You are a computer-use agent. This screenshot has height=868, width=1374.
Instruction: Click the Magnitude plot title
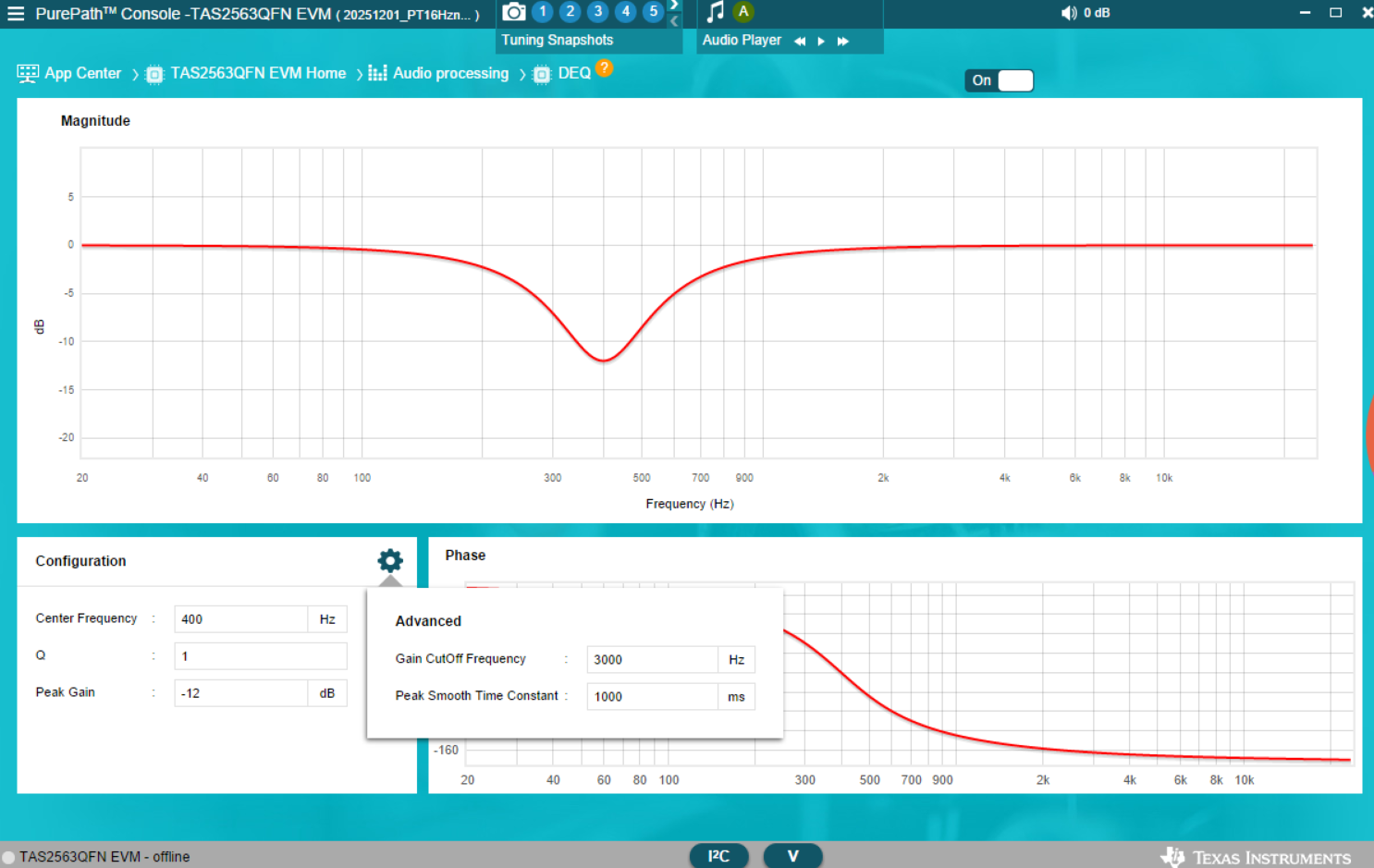95,121
